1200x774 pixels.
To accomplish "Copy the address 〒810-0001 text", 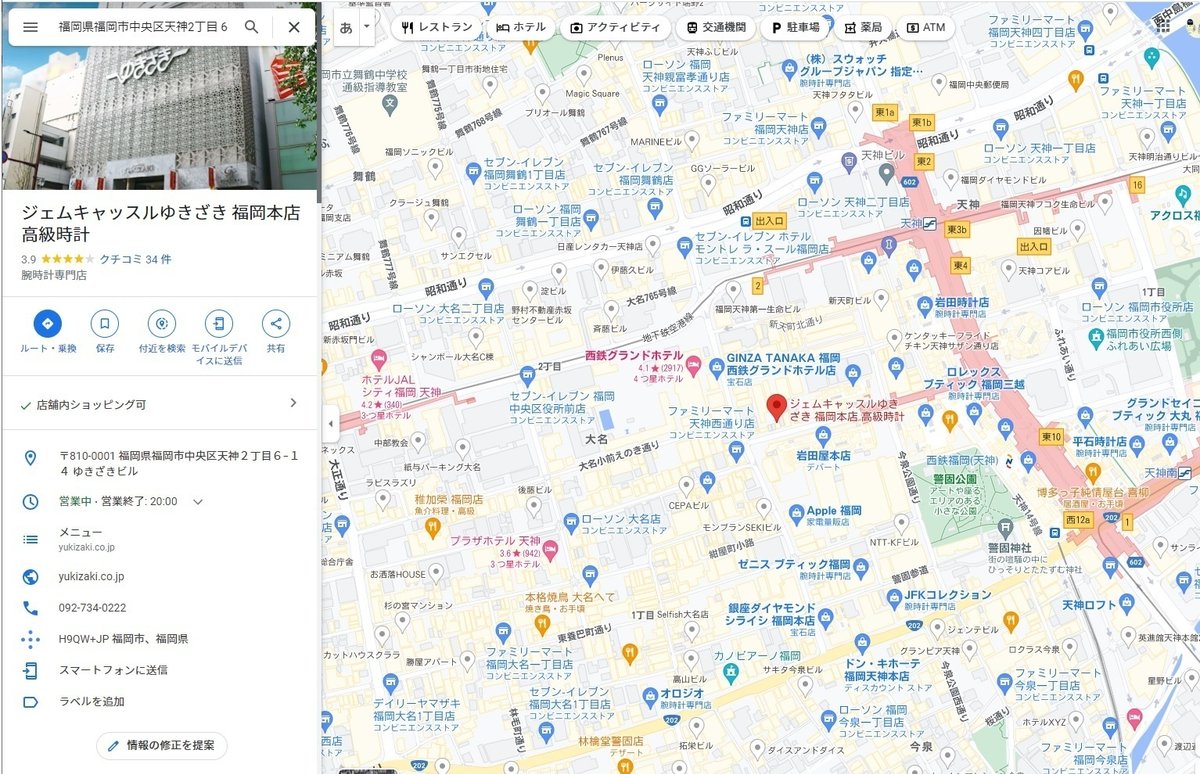I will 178,463.
